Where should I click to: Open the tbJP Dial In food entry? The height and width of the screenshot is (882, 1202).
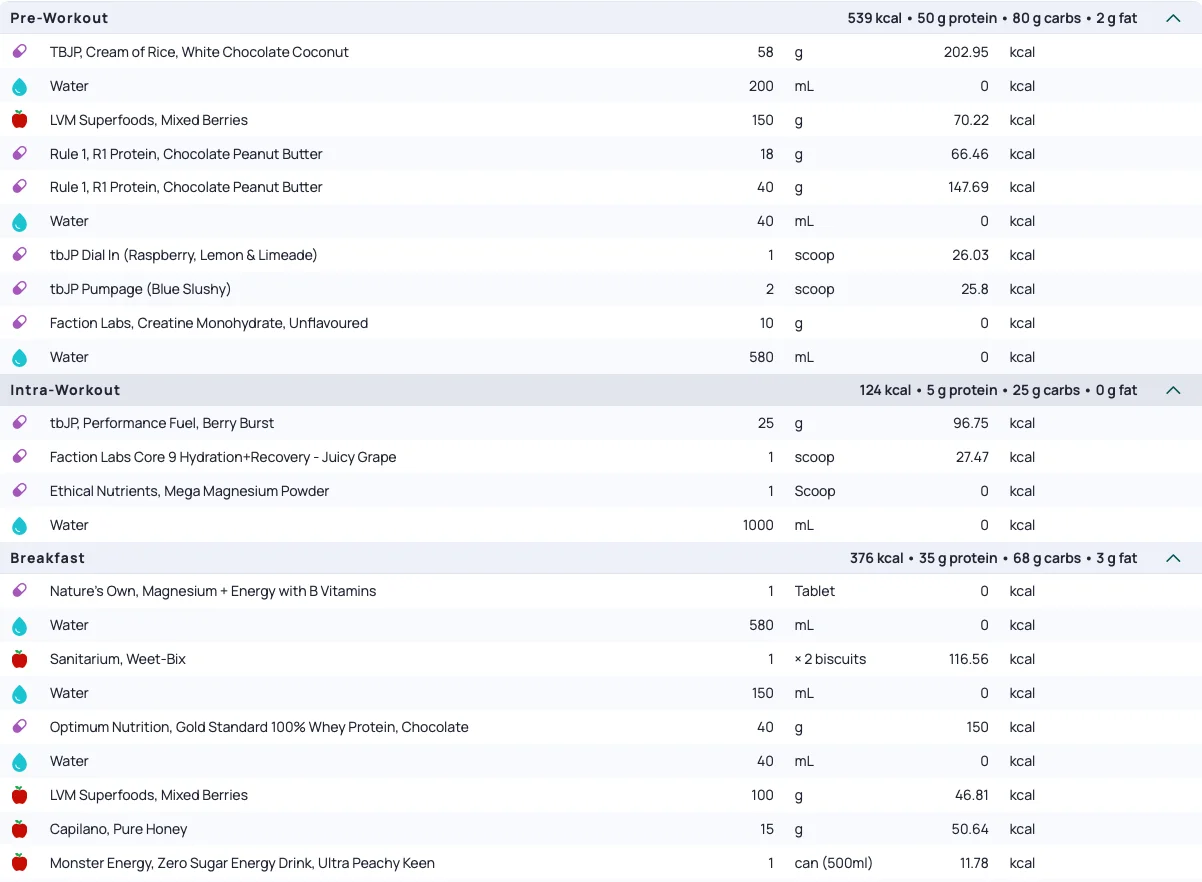pos(184,255)
